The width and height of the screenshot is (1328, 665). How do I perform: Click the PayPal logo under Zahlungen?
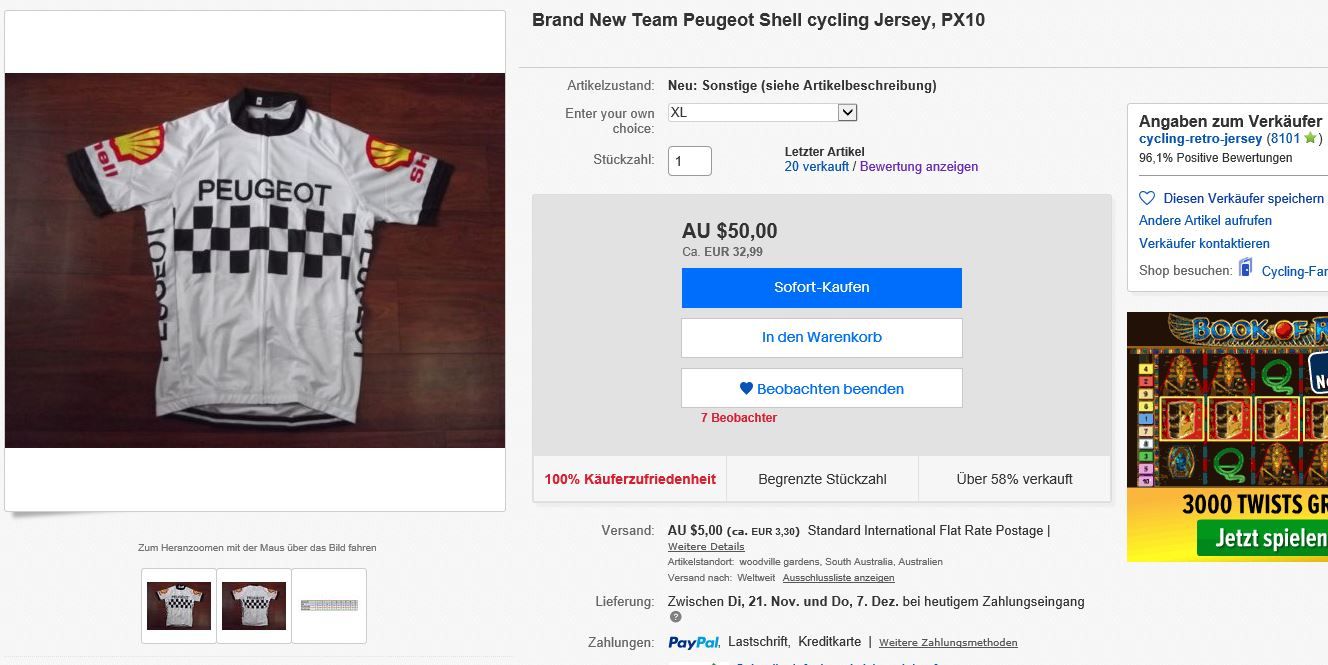693,642
